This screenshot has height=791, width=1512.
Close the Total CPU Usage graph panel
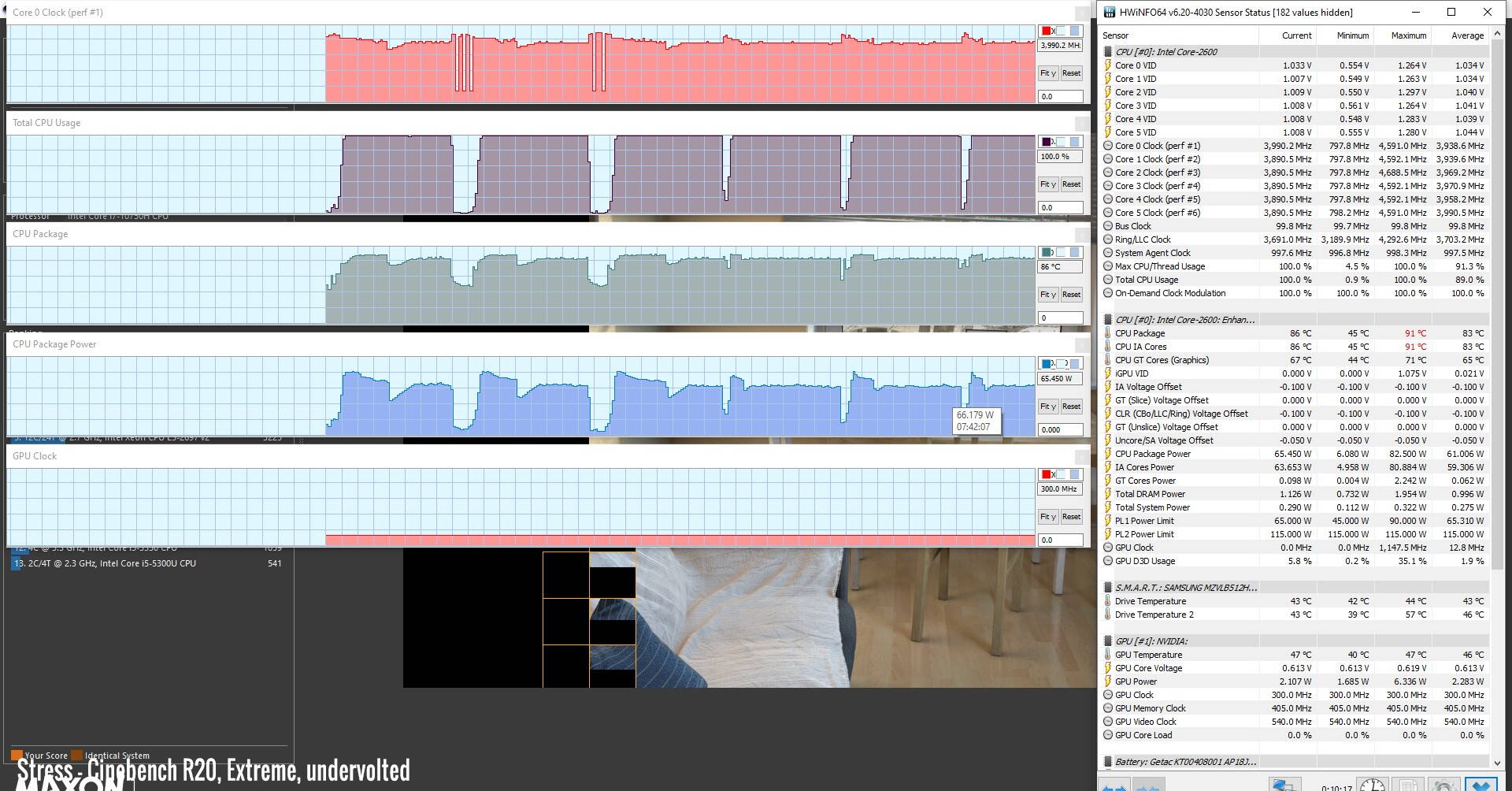(x=1082, y=123)
